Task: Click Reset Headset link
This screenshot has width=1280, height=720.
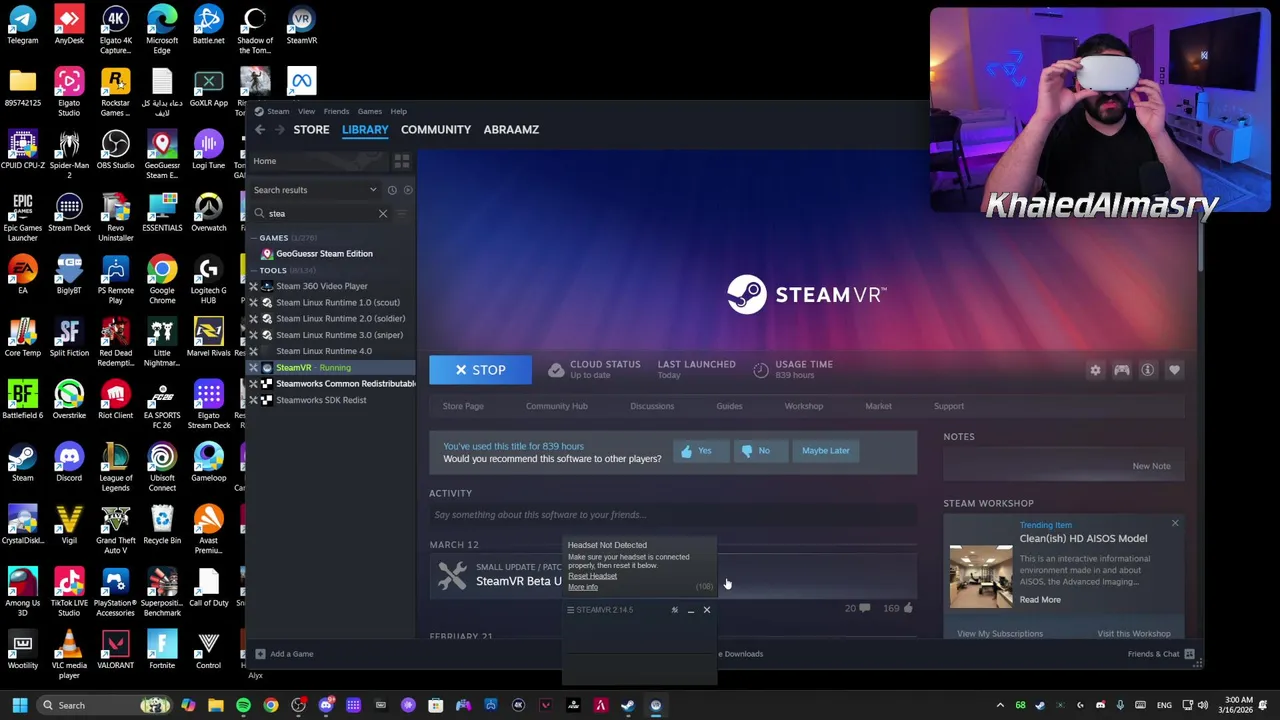Action: (592, 576)
